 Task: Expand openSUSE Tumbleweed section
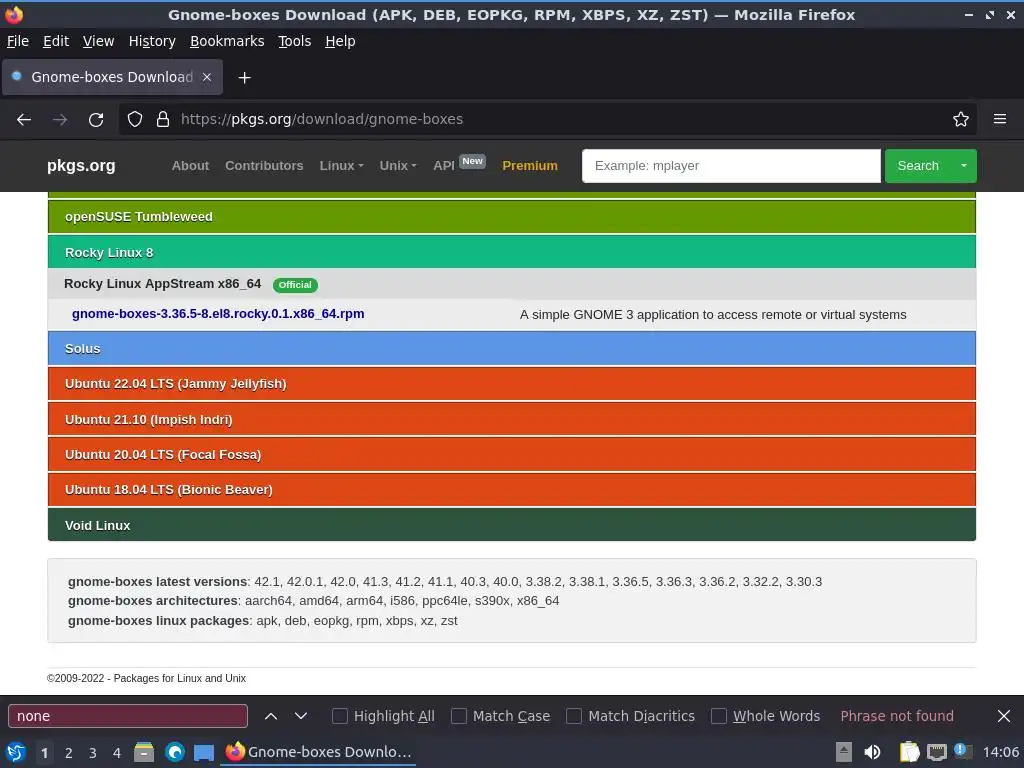click(x=512, y=217)
